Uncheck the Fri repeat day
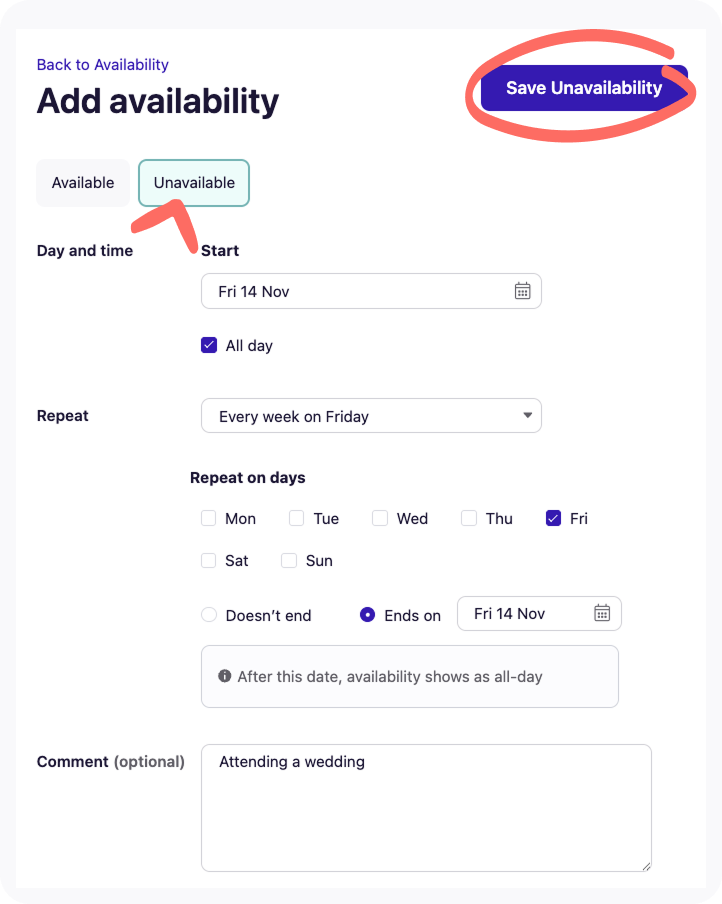 pos(554,518)
